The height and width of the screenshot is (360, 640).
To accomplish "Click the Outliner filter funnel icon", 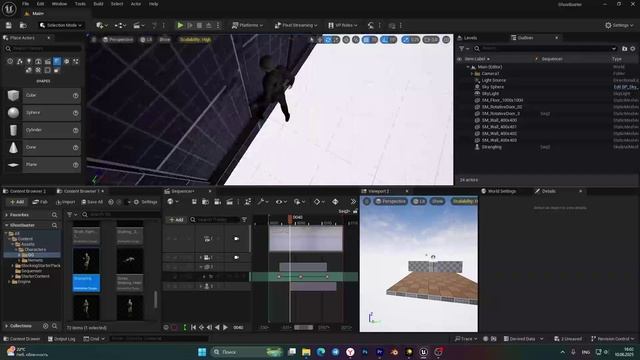I will [x=463, y=49].
